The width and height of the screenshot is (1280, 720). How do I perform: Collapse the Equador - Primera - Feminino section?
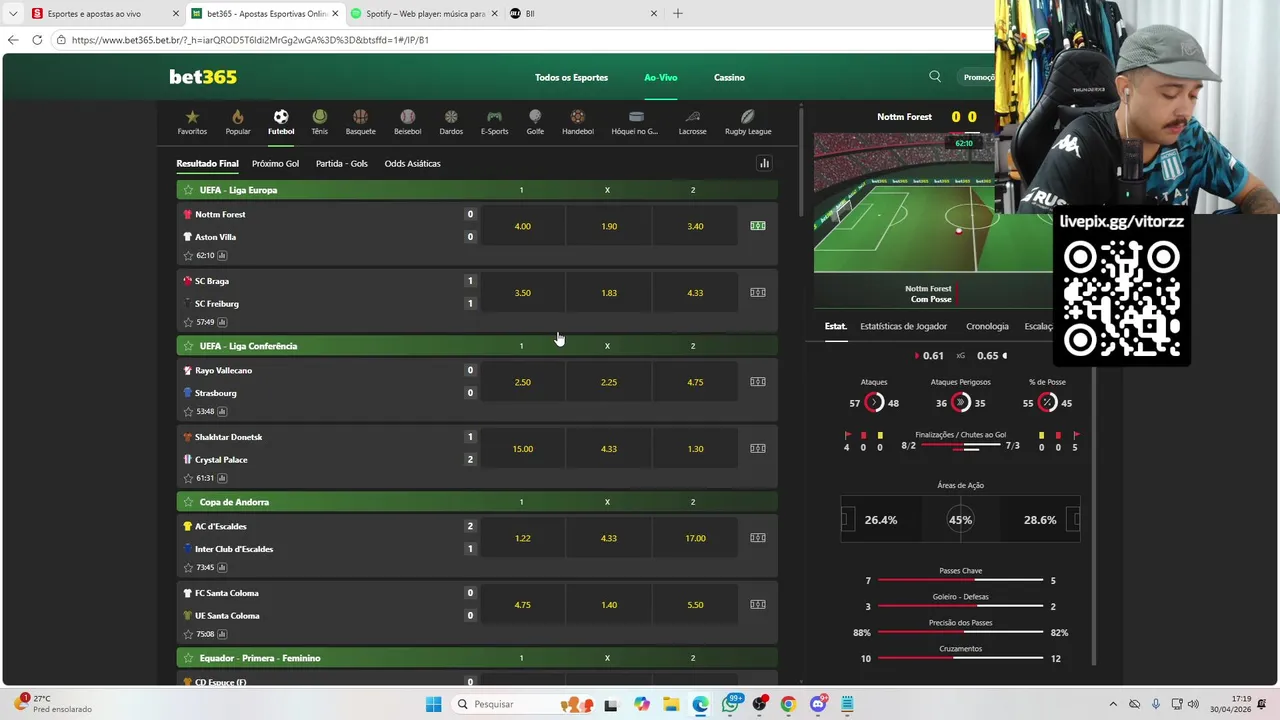(x=477, y=658)
